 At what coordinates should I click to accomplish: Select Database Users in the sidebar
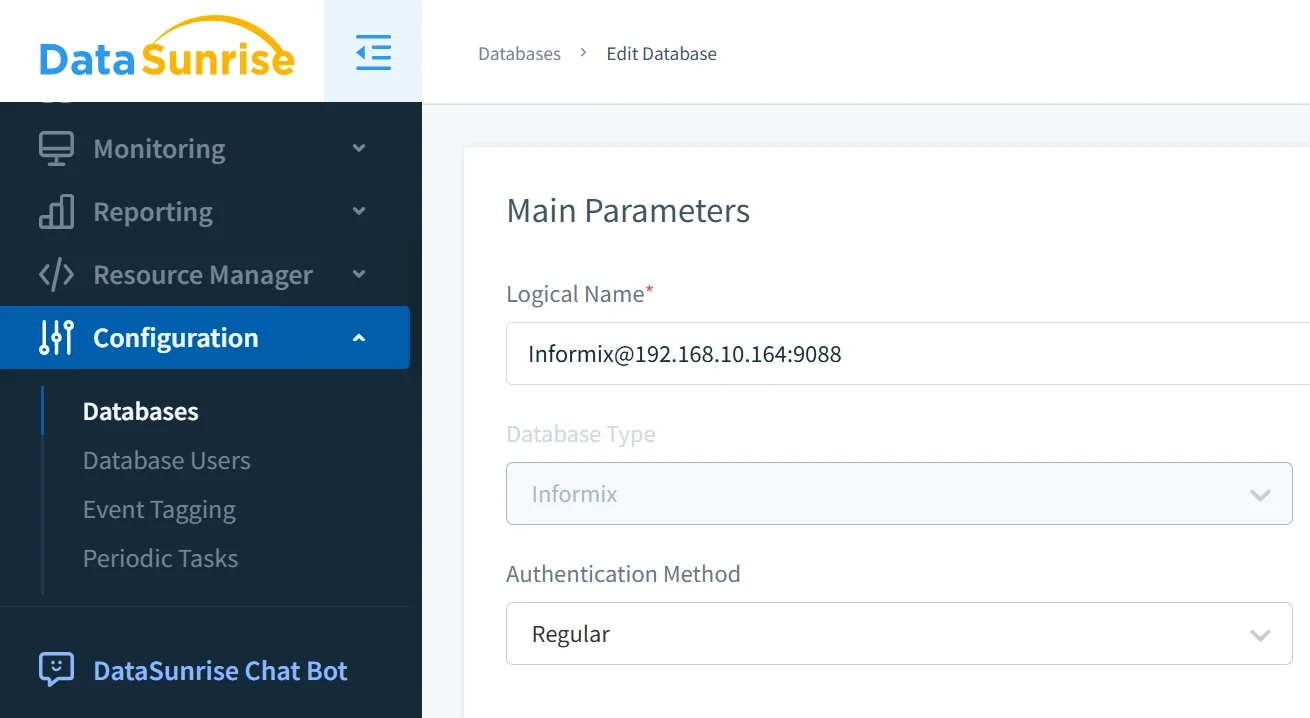tap(166, 460)
